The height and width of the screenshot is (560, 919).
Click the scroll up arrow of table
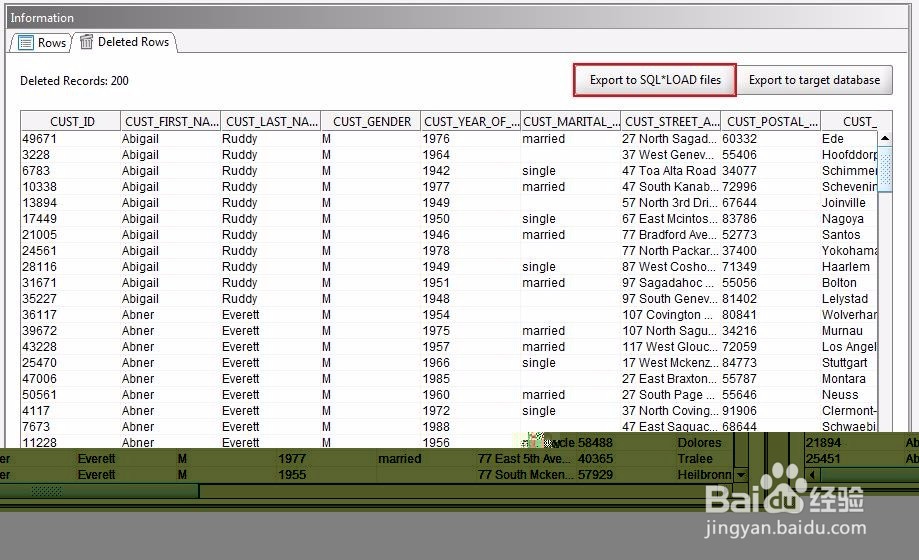885,138
